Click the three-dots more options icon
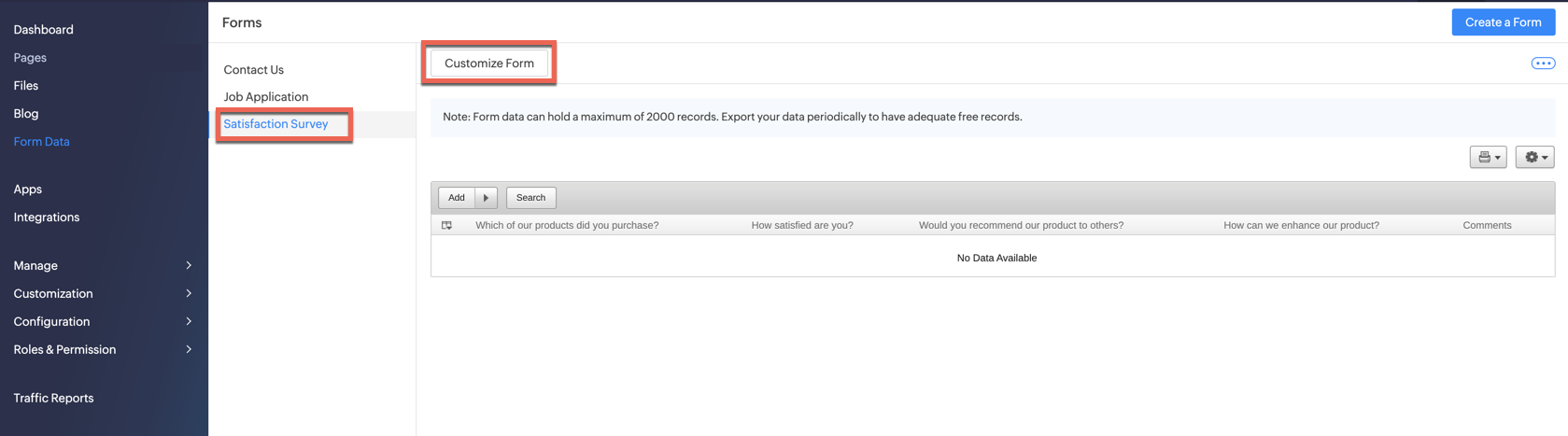Viewport: 1568px width, 436px height. (1543, 63)
